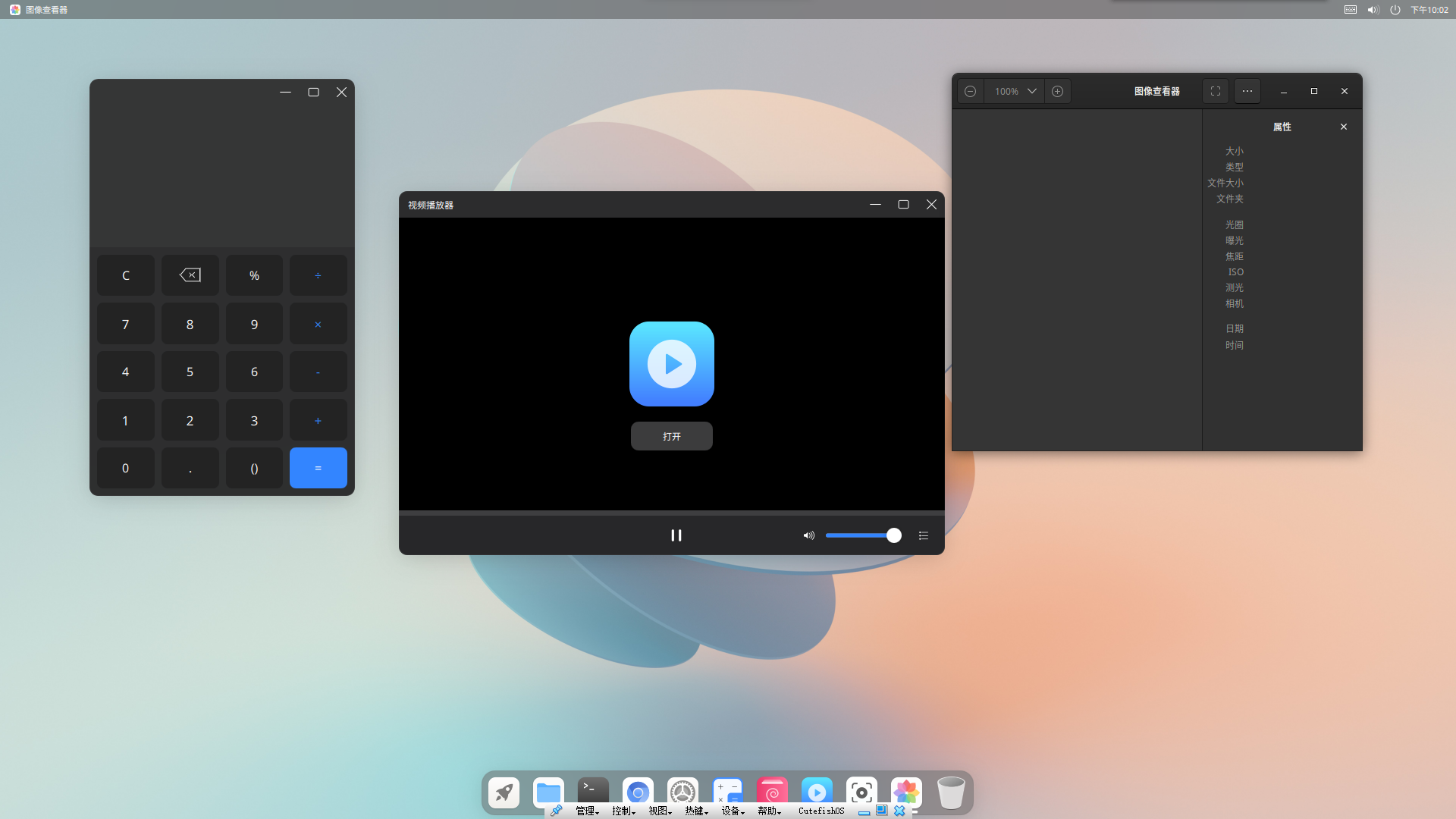
Task: Launch the terminal from the dock
Action: pos(592,789)
